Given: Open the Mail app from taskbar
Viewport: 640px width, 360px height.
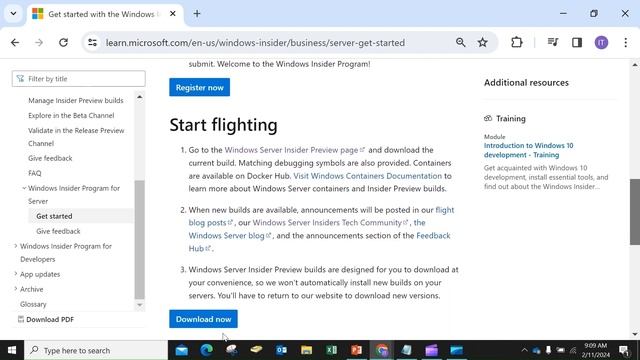Looking at the screenshot, I should (182, 350).
